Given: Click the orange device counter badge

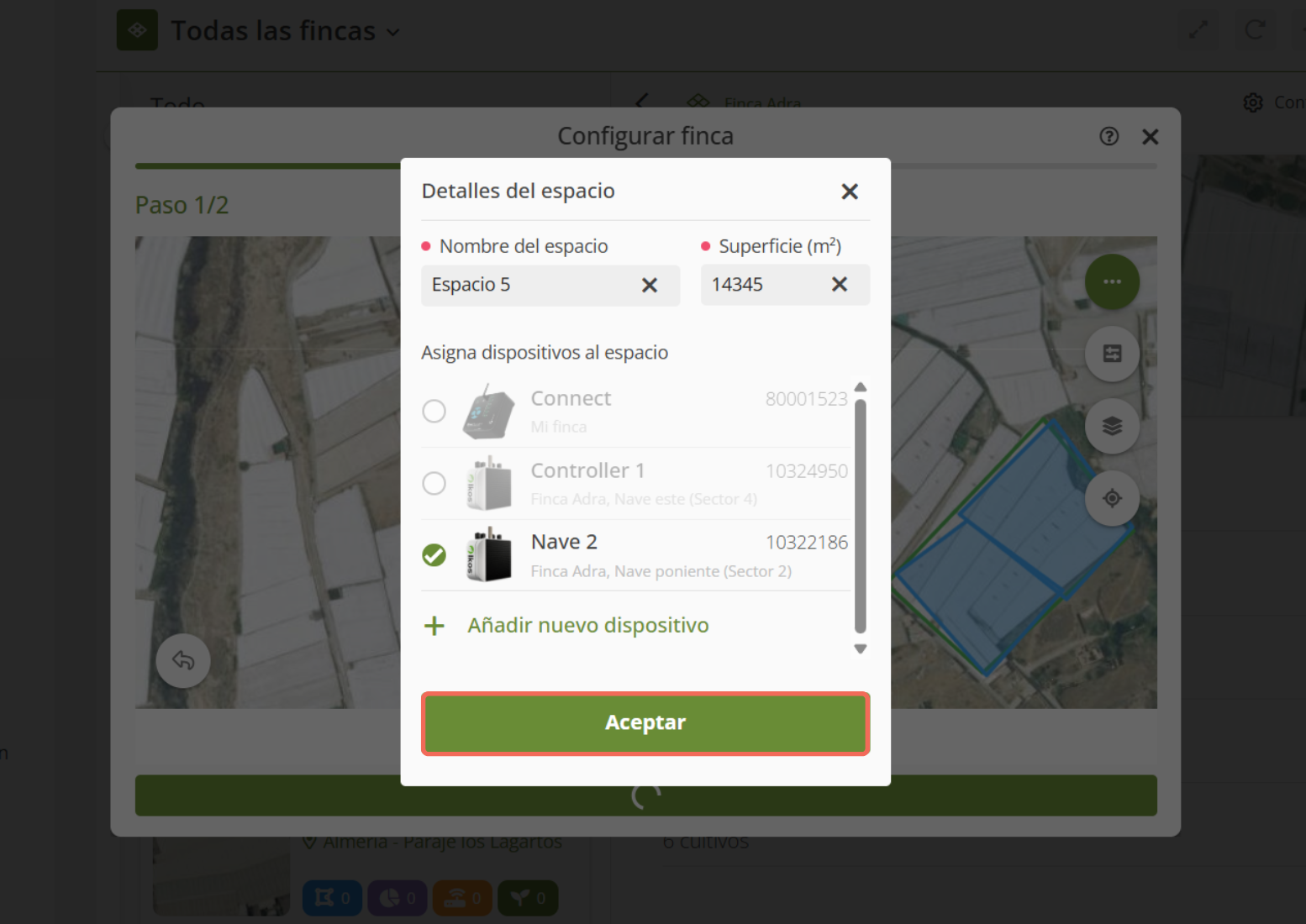Looking at the screenshot, I should (463, 898).
